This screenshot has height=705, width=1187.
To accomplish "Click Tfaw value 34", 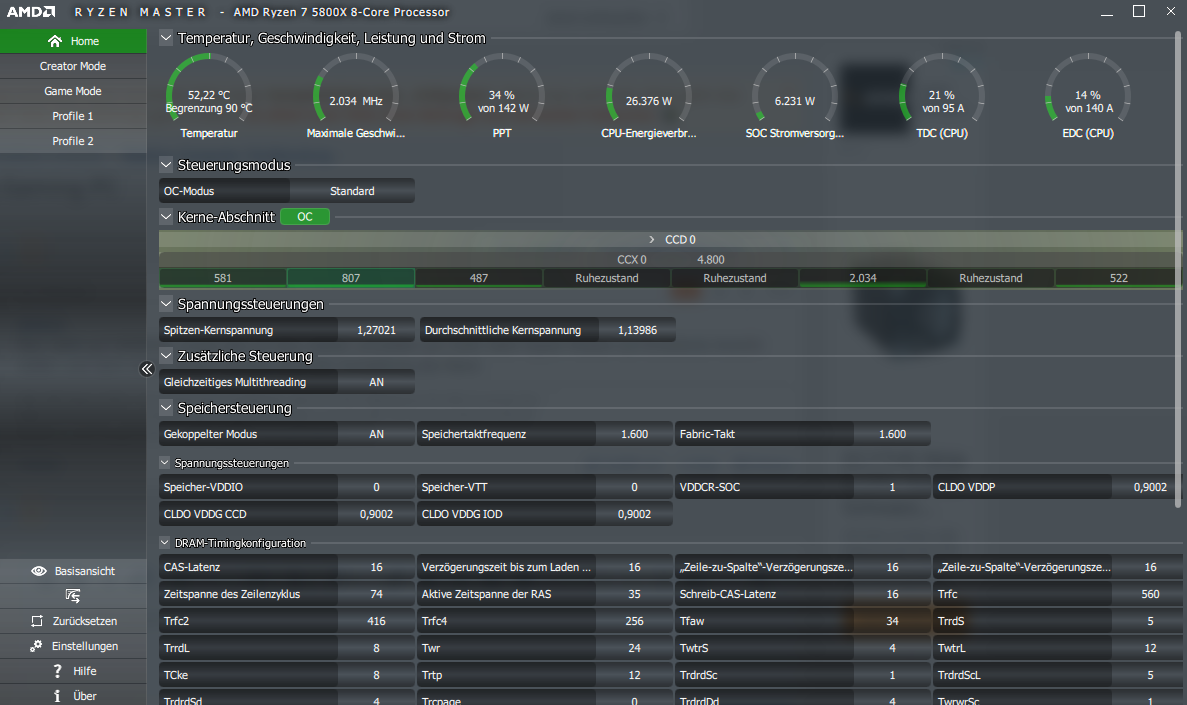I will (893, 621).
